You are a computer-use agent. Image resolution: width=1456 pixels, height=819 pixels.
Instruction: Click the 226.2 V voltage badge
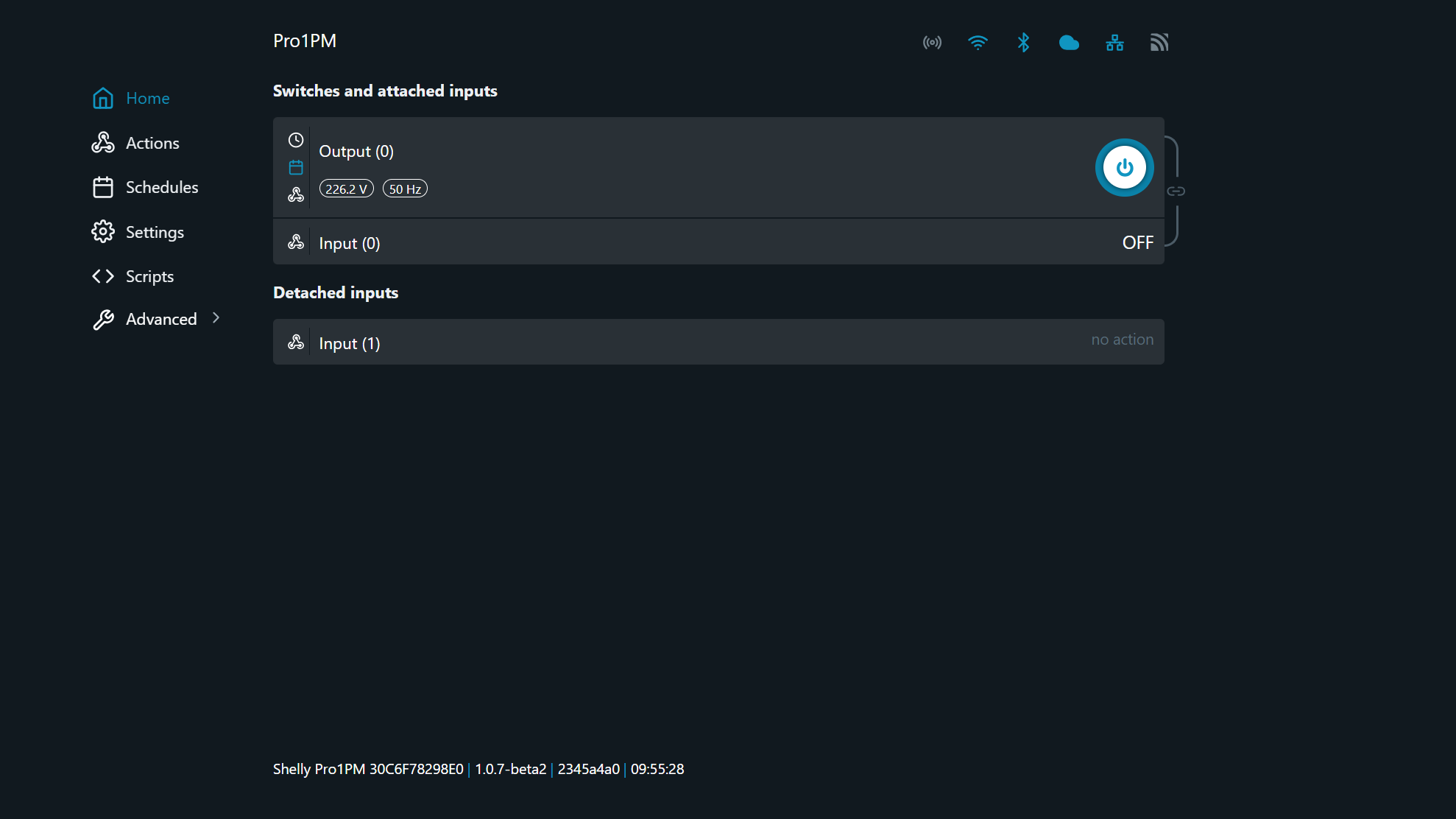coord(346,189)
